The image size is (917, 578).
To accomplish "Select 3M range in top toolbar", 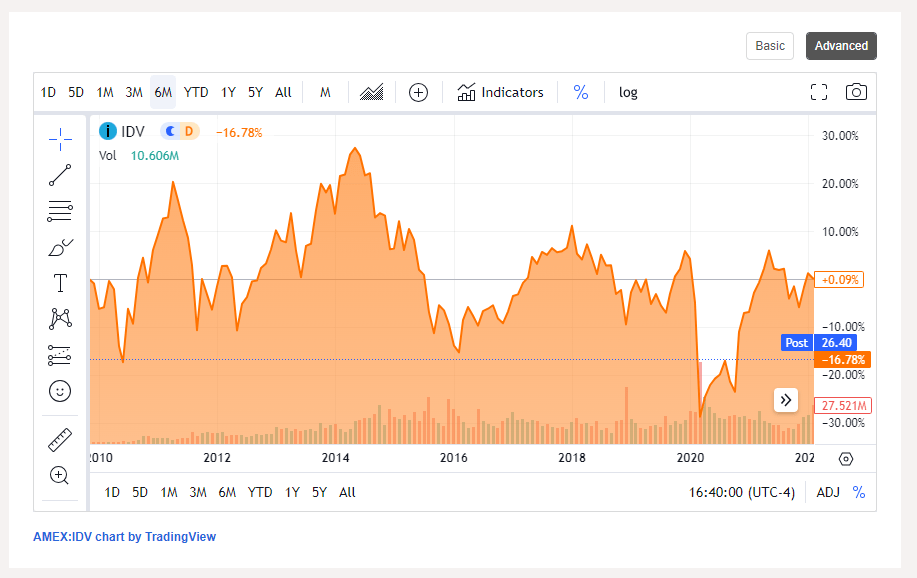I will [134, 92].
